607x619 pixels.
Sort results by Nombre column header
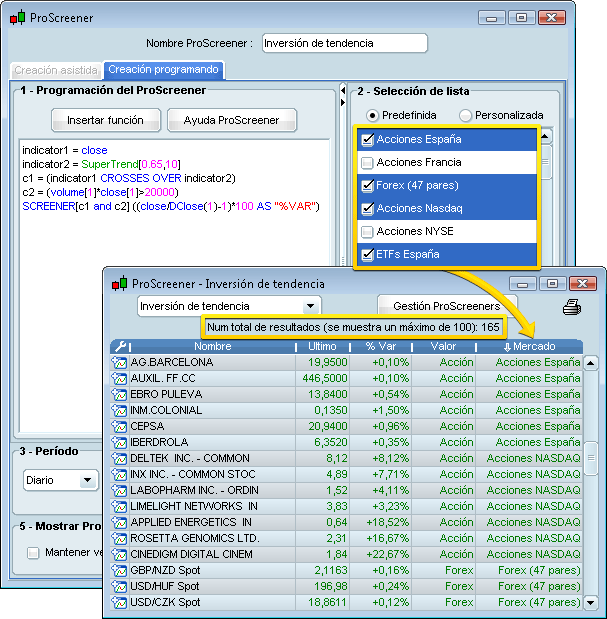point(213,347)
